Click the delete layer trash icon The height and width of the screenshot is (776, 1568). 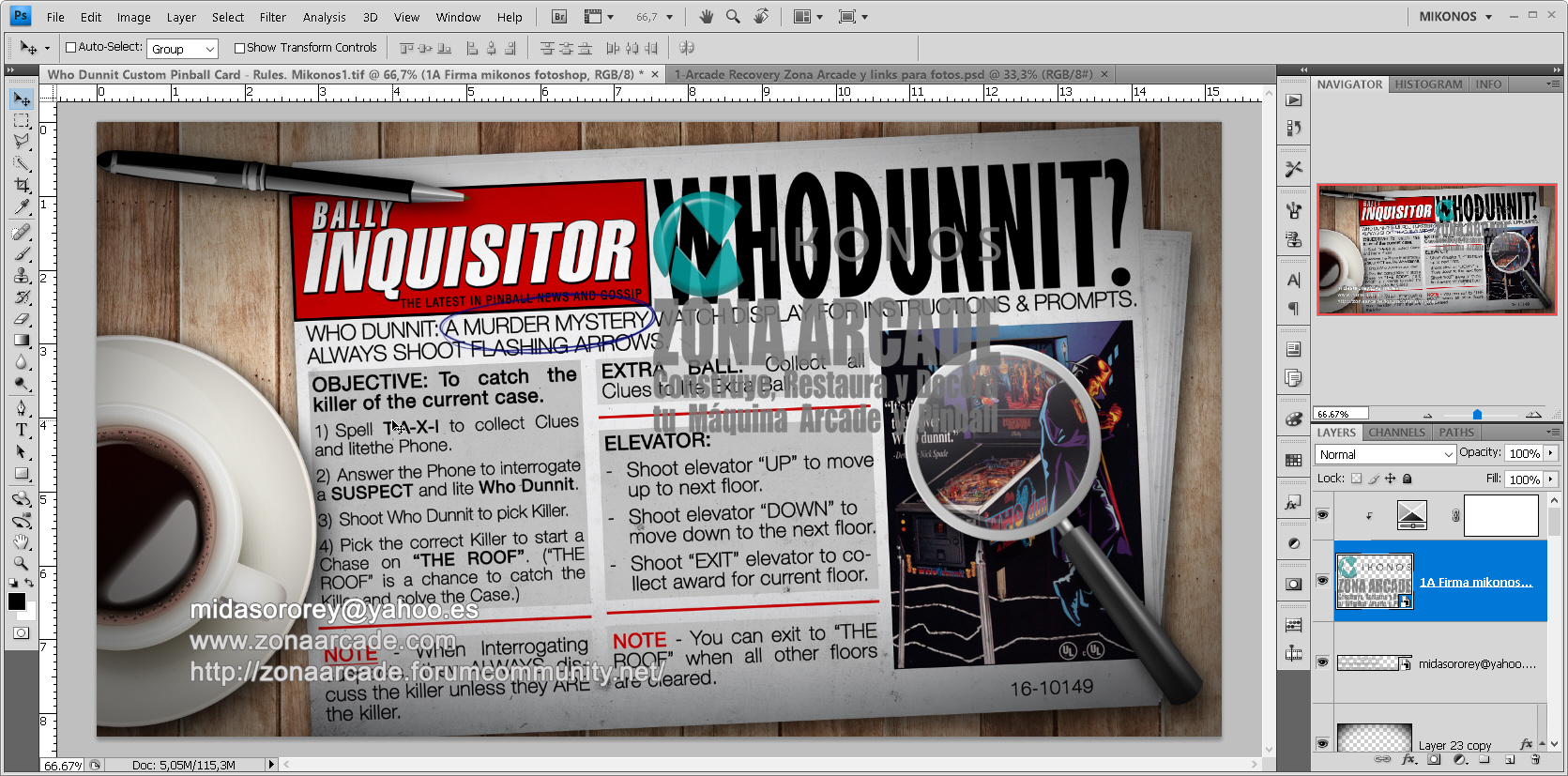coord(1536,759)
